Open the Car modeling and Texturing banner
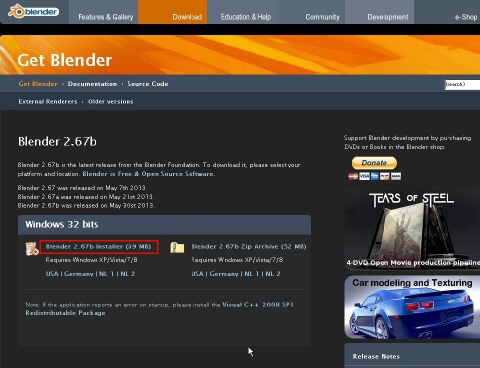Viewport: 480px width, 368px height. tap(412, 307)
